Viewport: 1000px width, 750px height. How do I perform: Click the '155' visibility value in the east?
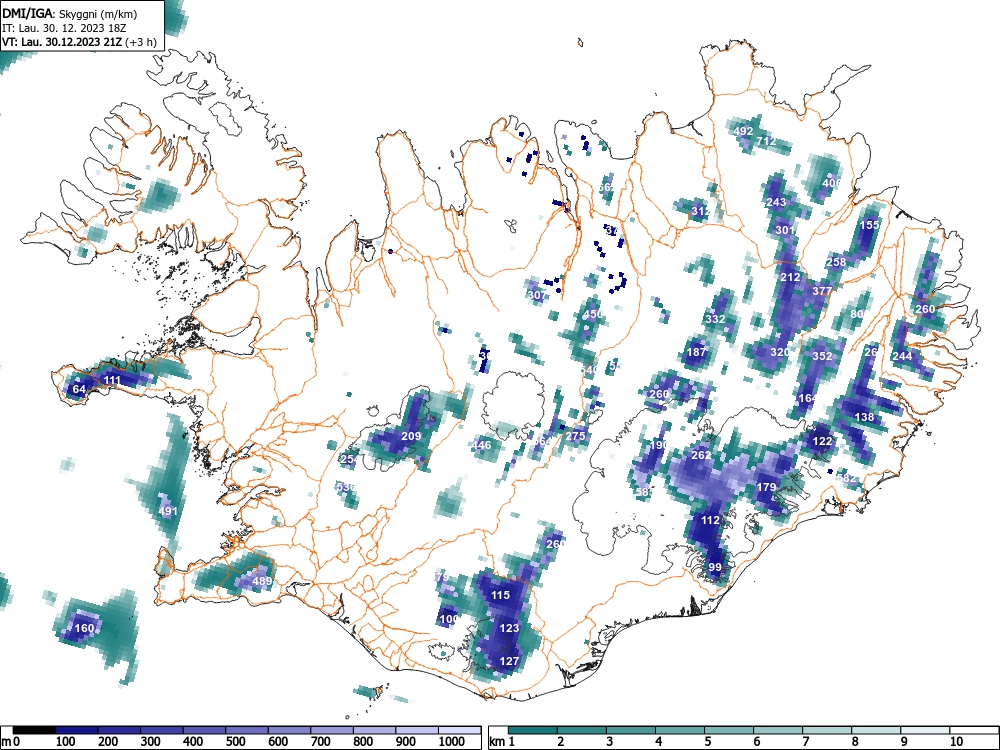[870, 225]
